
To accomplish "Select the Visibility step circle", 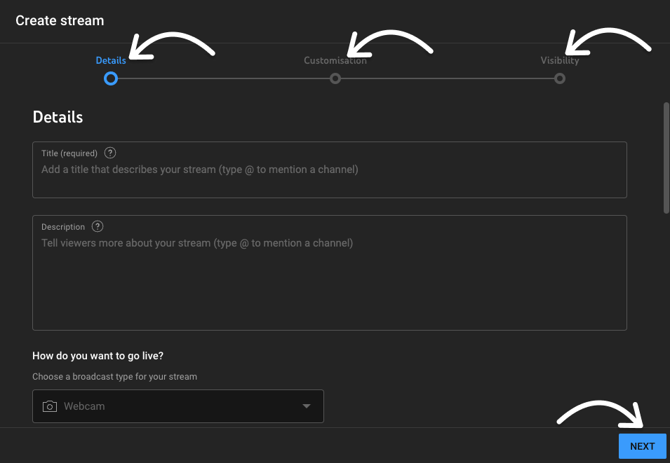I will [559, 79].
